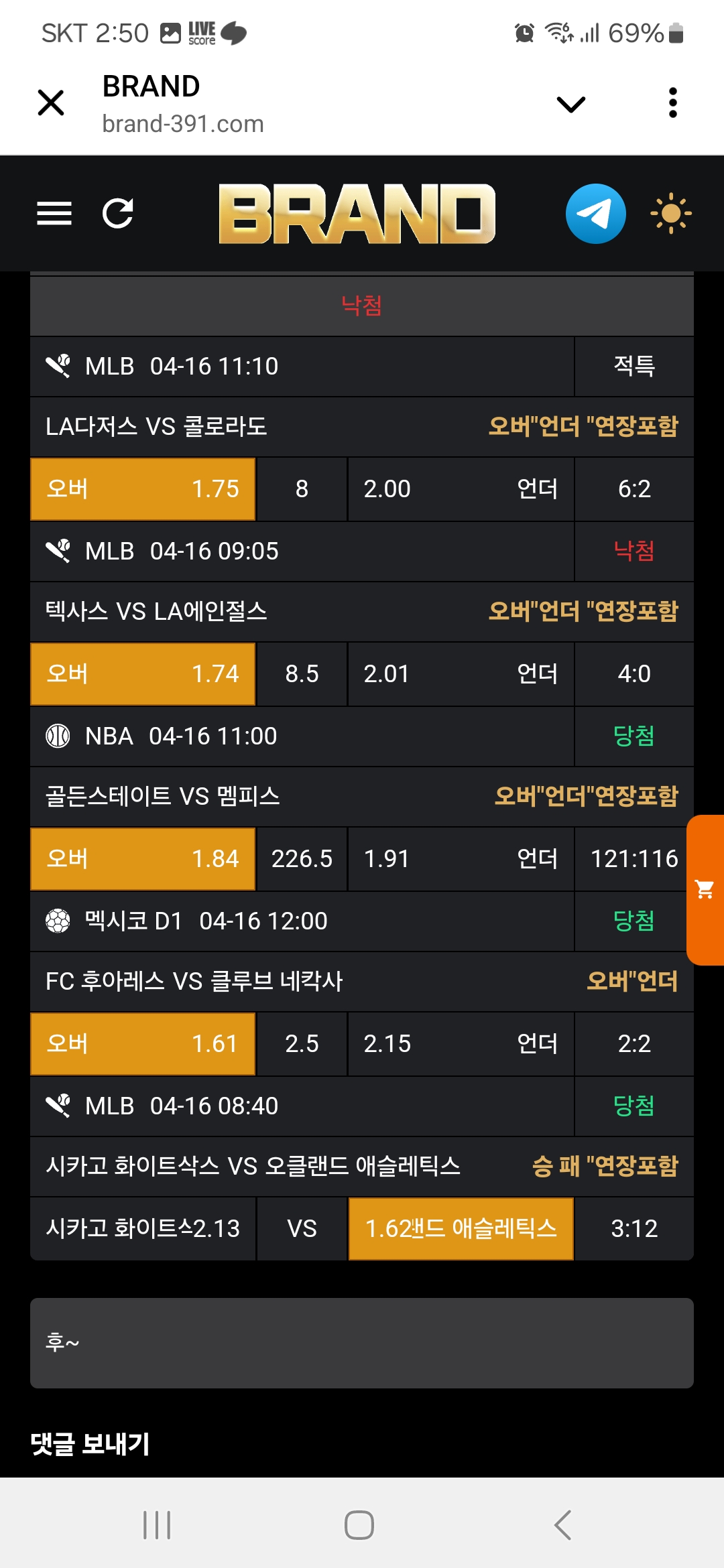
Task: Select 오버 1.75 odds for LA다저스 game
Action: [x=143, y=489]
